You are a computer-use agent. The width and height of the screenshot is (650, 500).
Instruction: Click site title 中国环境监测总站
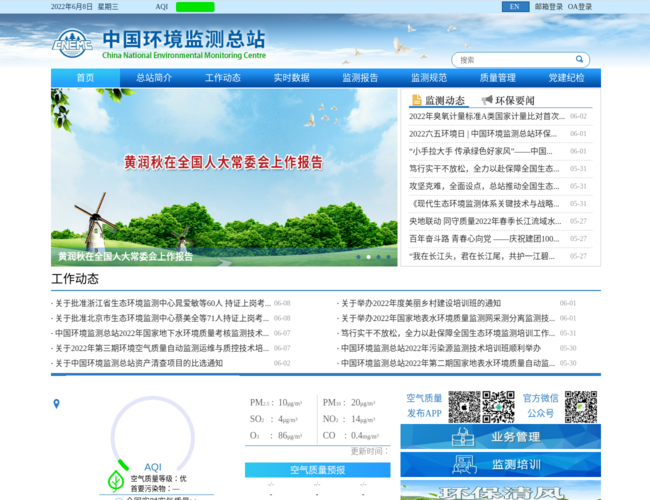(184, 39)
